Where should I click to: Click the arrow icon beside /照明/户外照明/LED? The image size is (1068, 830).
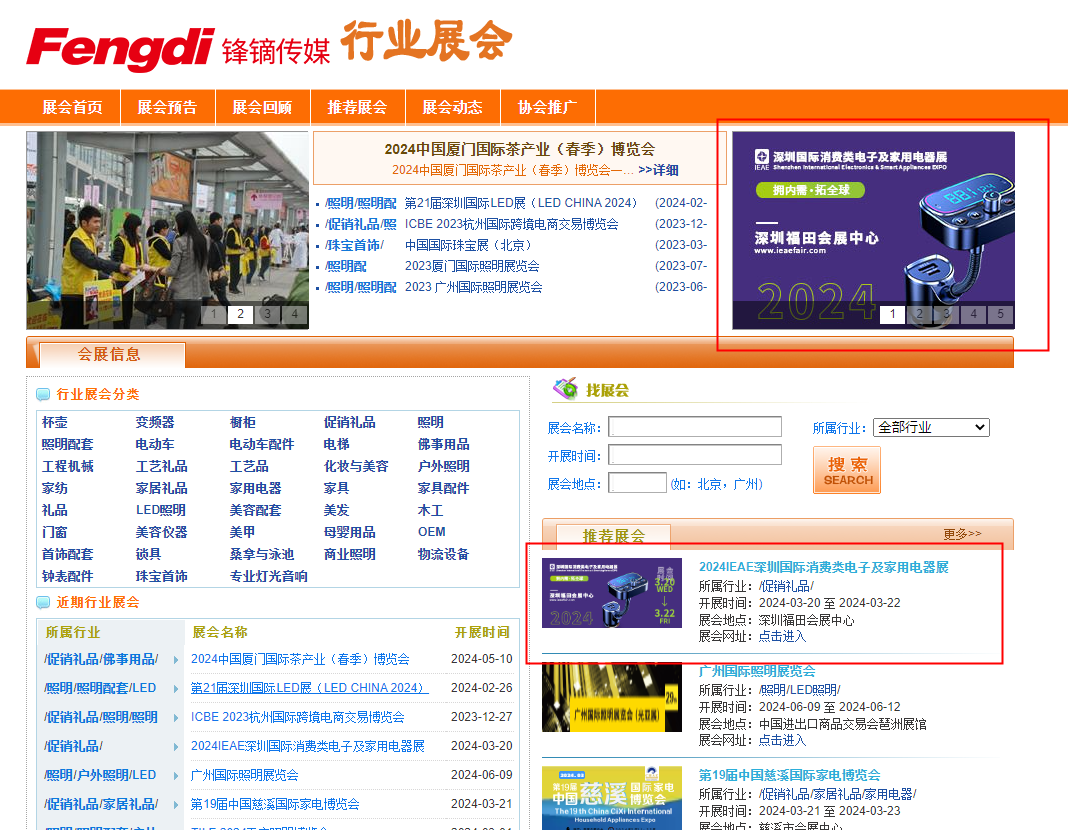pyautogui.click(x=176, y=776)
